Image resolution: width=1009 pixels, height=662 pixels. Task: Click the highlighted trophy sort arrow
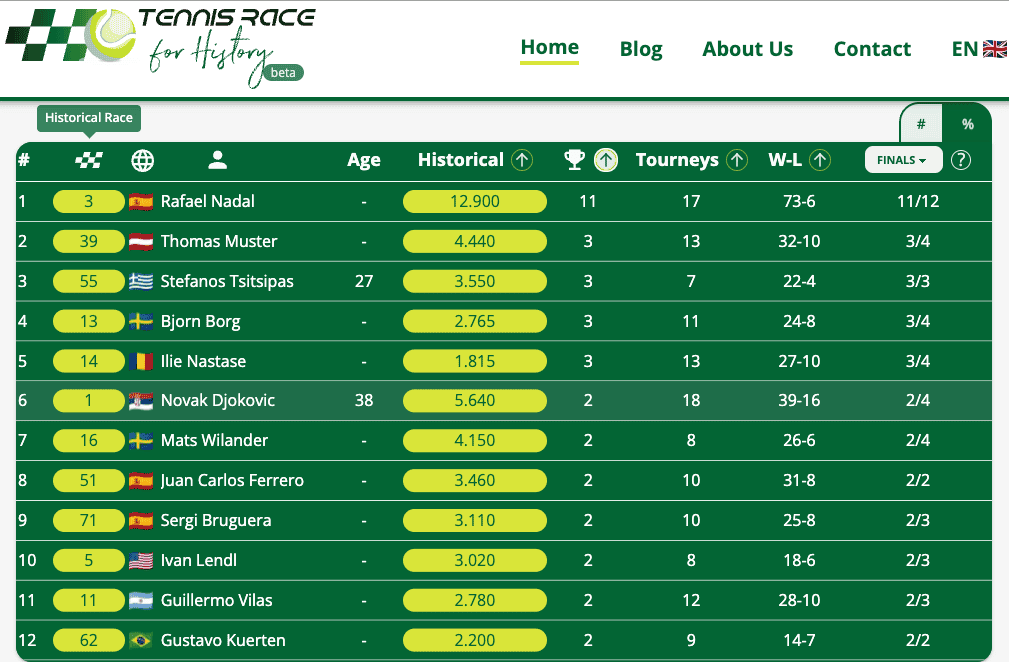point(605,160)
